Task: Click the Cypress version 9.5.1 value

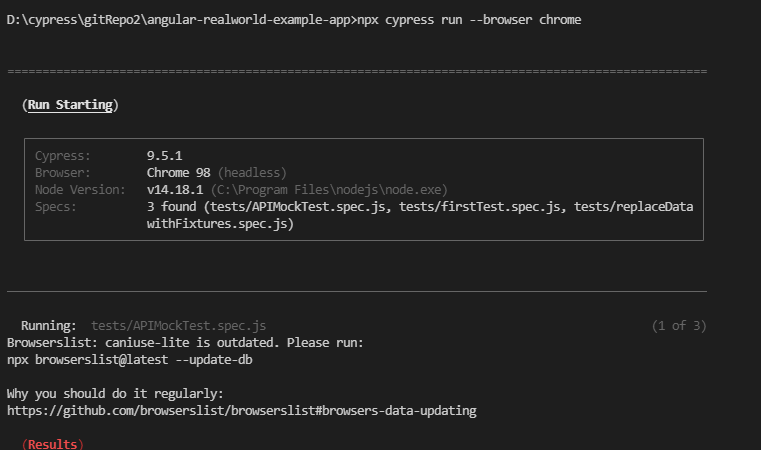Action: (x=165, y=156)
